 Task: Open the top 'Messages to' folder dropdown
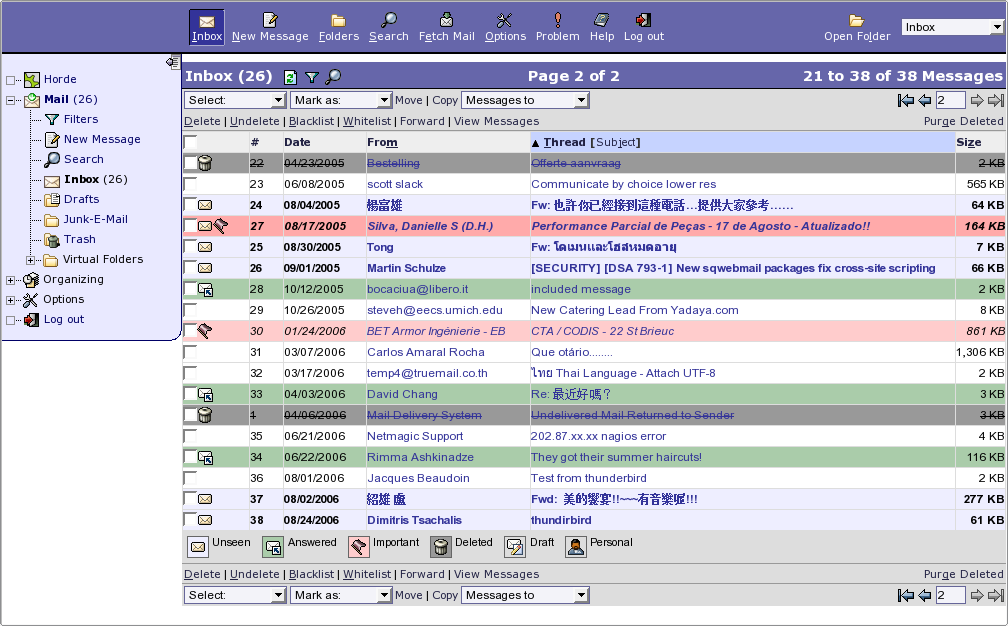pyautogui.click(x=525, y=100)
